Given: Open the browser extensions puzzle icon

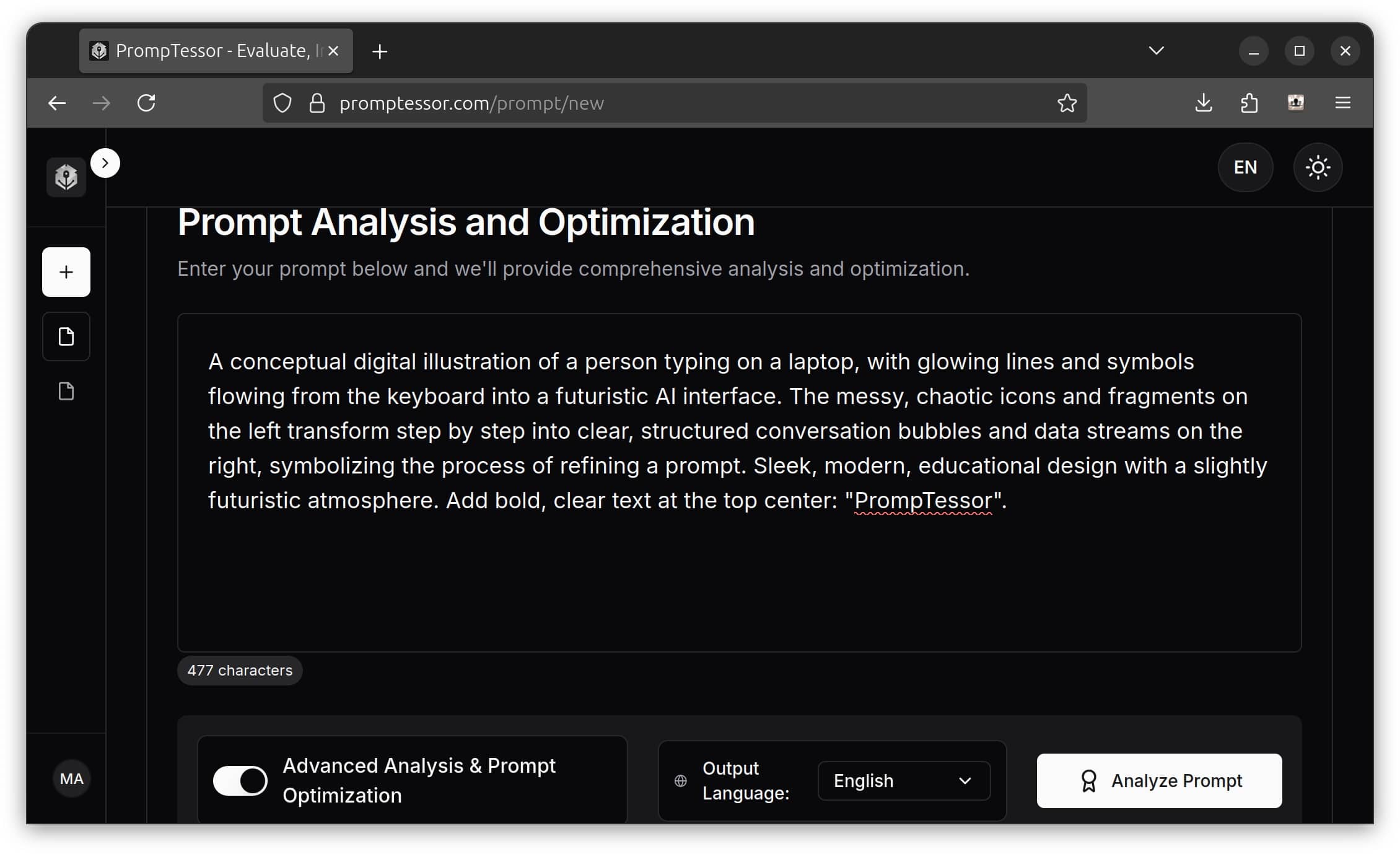Looking at the screenshot, I should 1249,103.
